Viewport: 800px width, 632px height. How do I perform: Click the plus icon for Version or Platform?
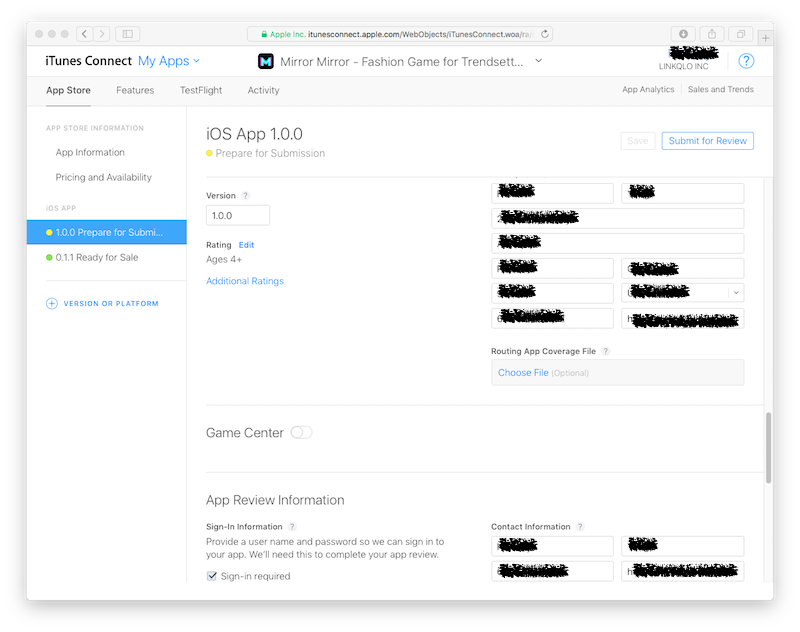52,304
